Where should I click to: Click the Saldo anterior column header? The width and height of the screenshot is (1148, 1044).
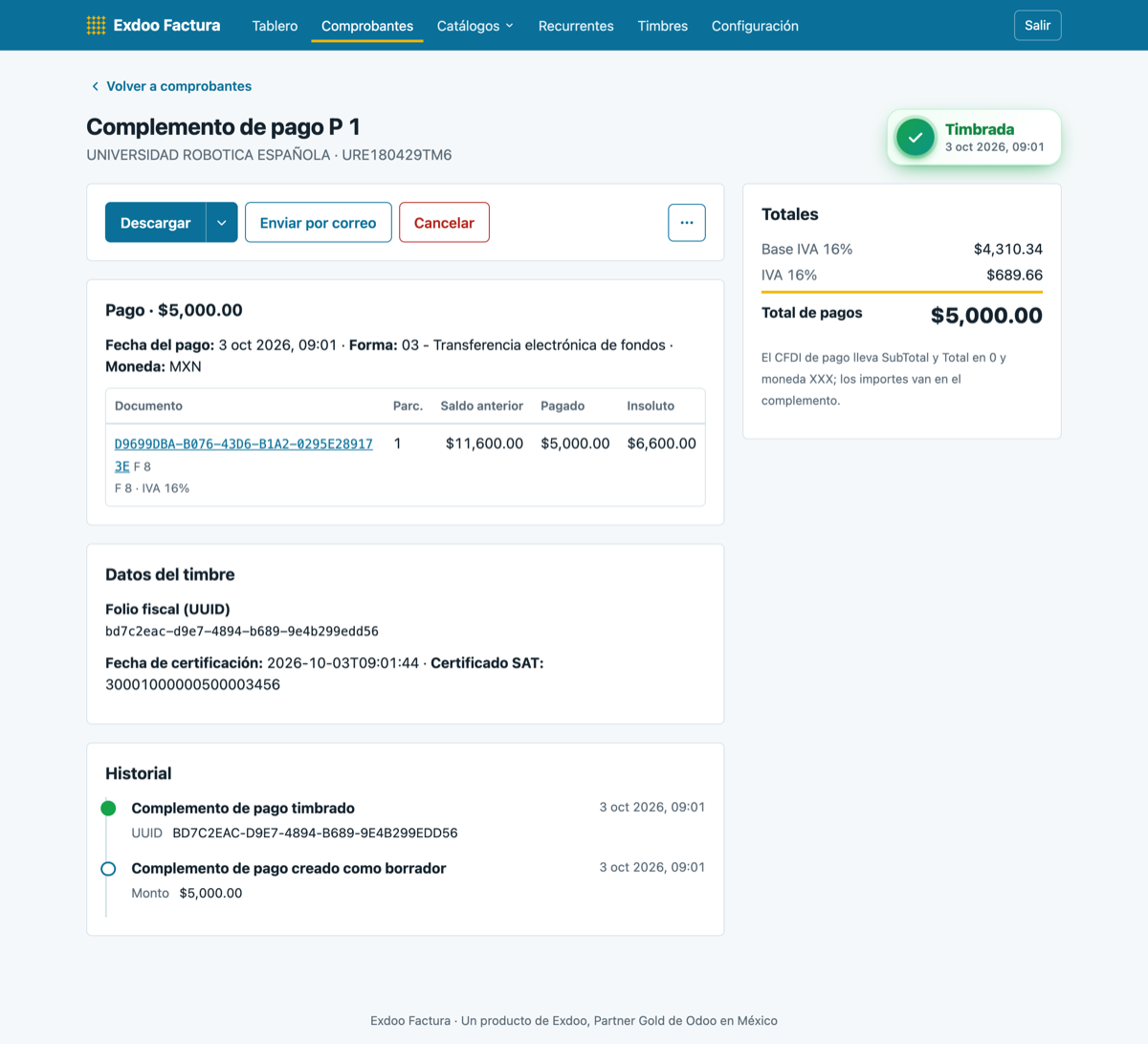[482, 406]
